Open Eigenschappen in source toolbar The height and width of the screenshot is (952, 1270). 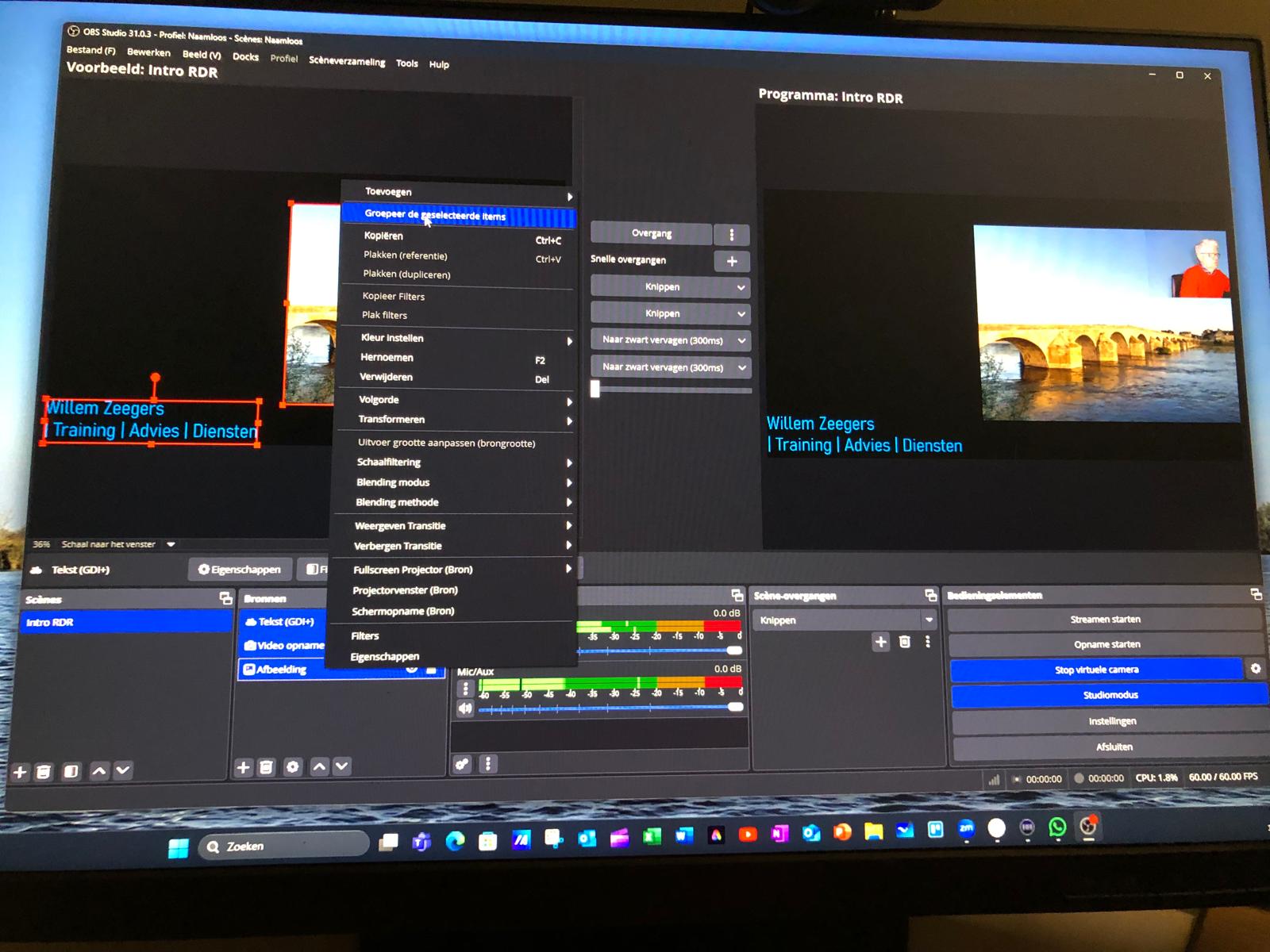[x=239, y=570]
